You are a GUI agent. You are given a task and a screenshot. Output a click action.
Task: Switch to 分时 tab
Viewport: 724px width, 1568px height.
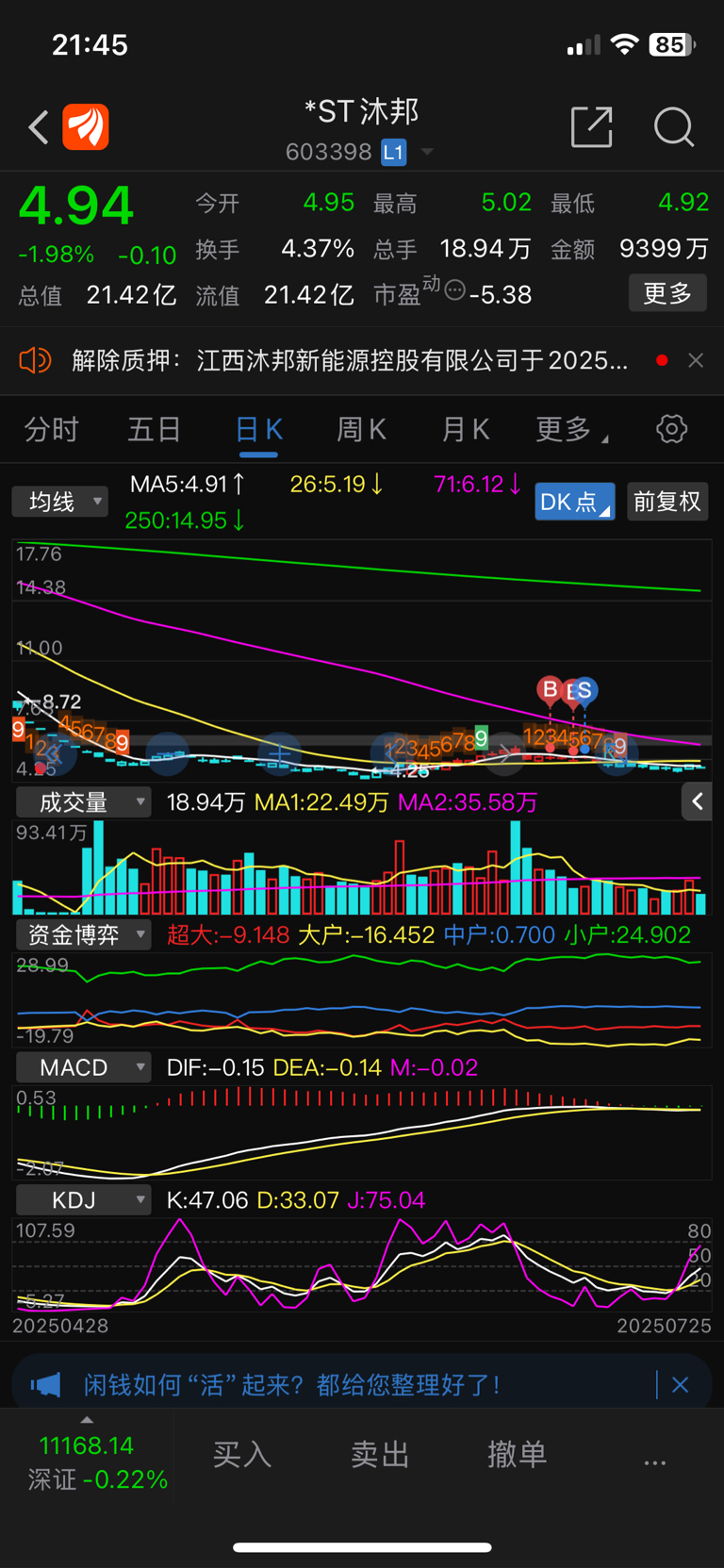[52, 430]
